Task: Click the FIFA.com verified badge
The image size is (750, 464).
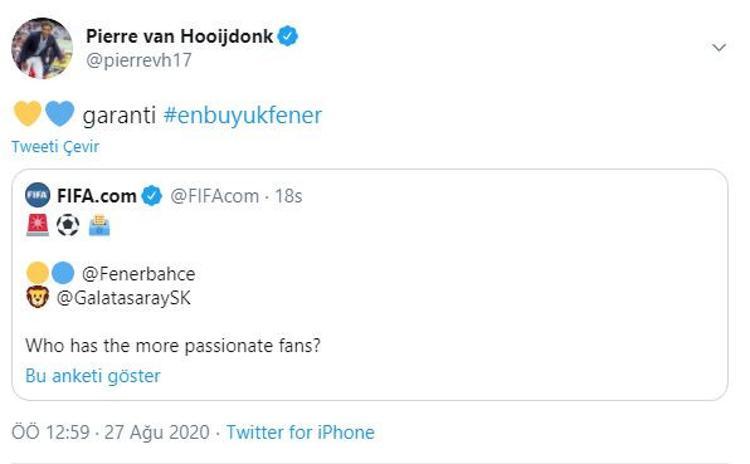Action: (x=152, y=196)
